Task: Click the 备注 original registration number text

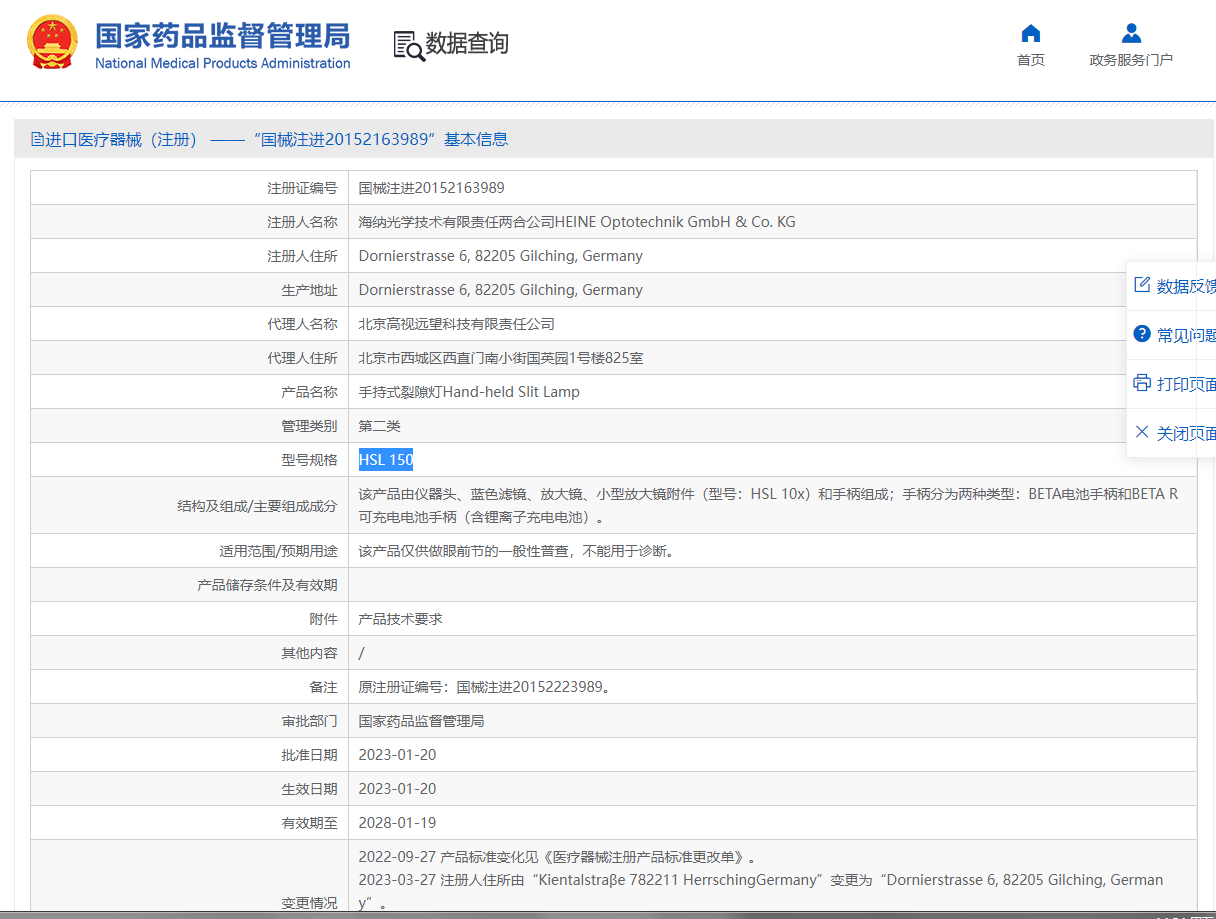Action: pos(484,687)
